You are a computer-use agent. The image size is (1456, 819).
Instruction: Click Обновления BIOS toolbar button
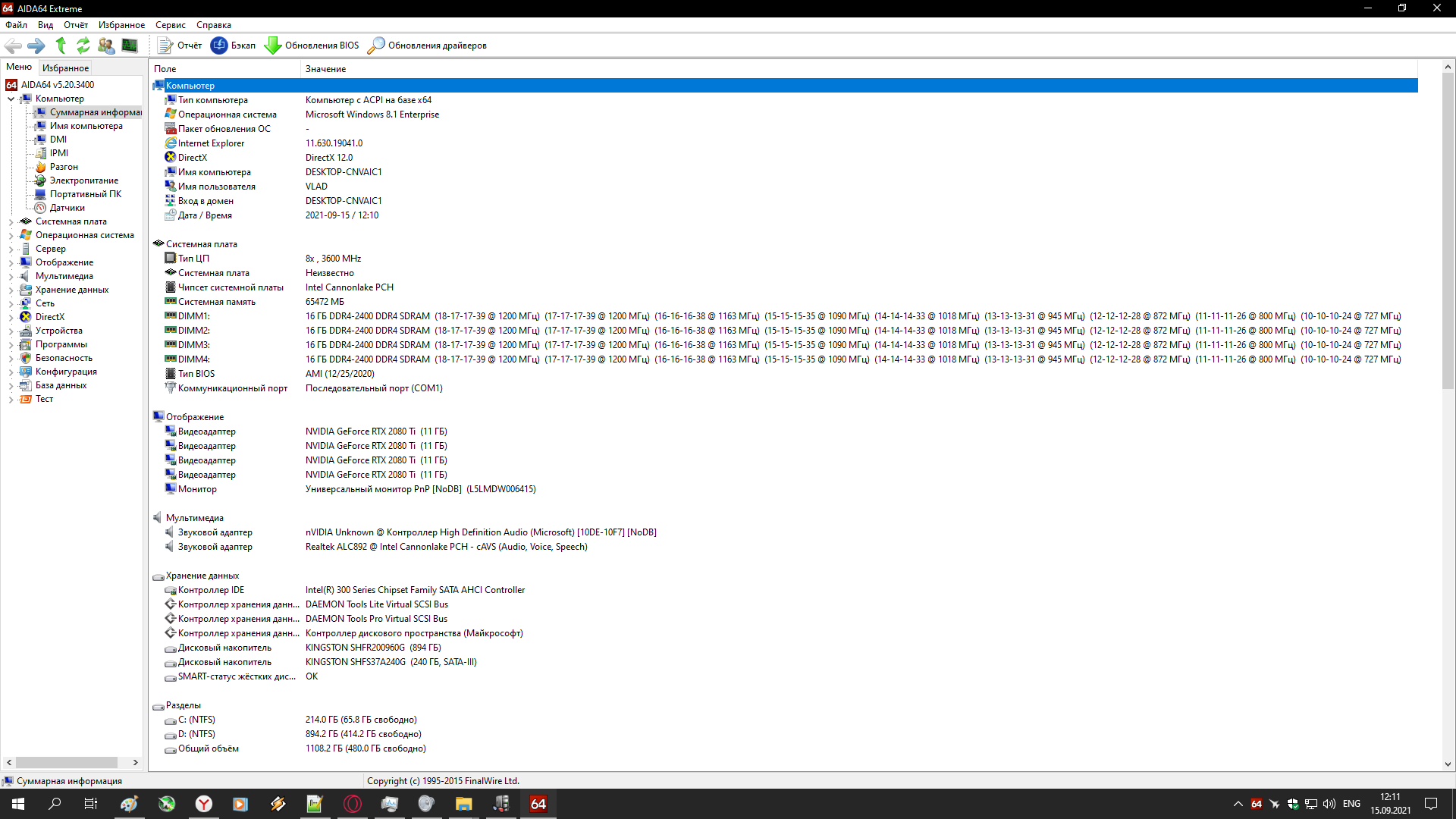pyautogui.click(x=312, y=45)
